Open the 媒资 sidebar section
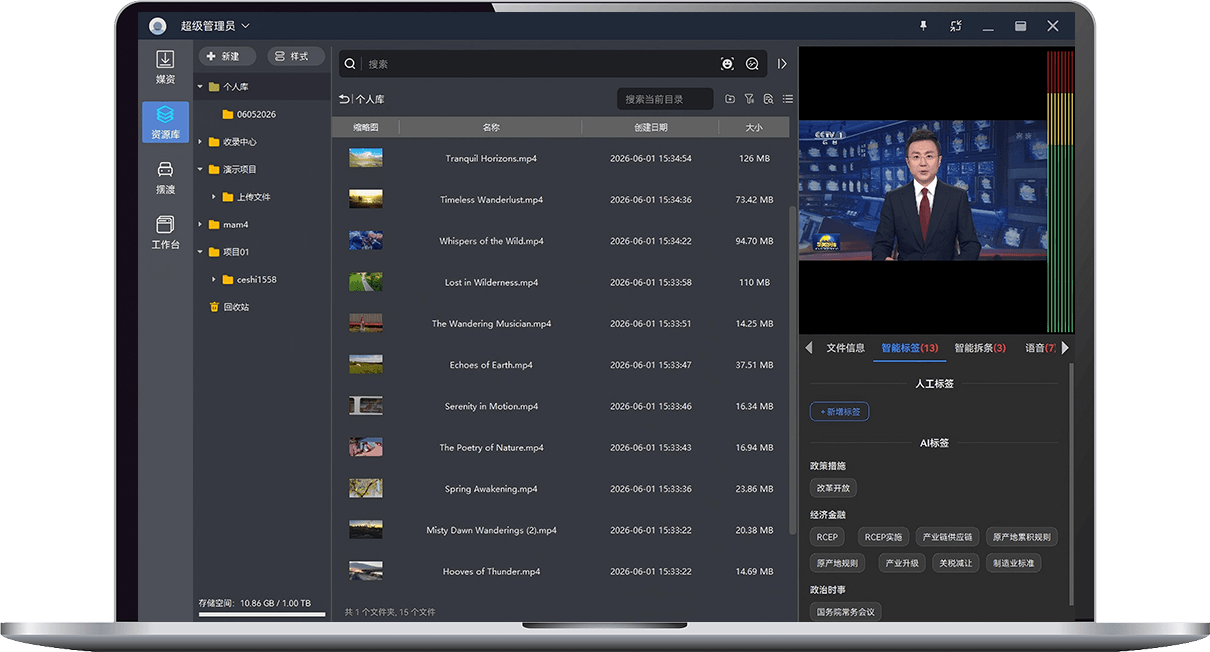 (165, 66)
